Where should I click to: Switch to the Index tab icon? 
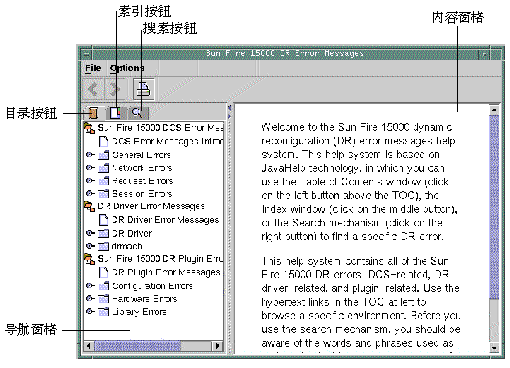tap(115, 113)
